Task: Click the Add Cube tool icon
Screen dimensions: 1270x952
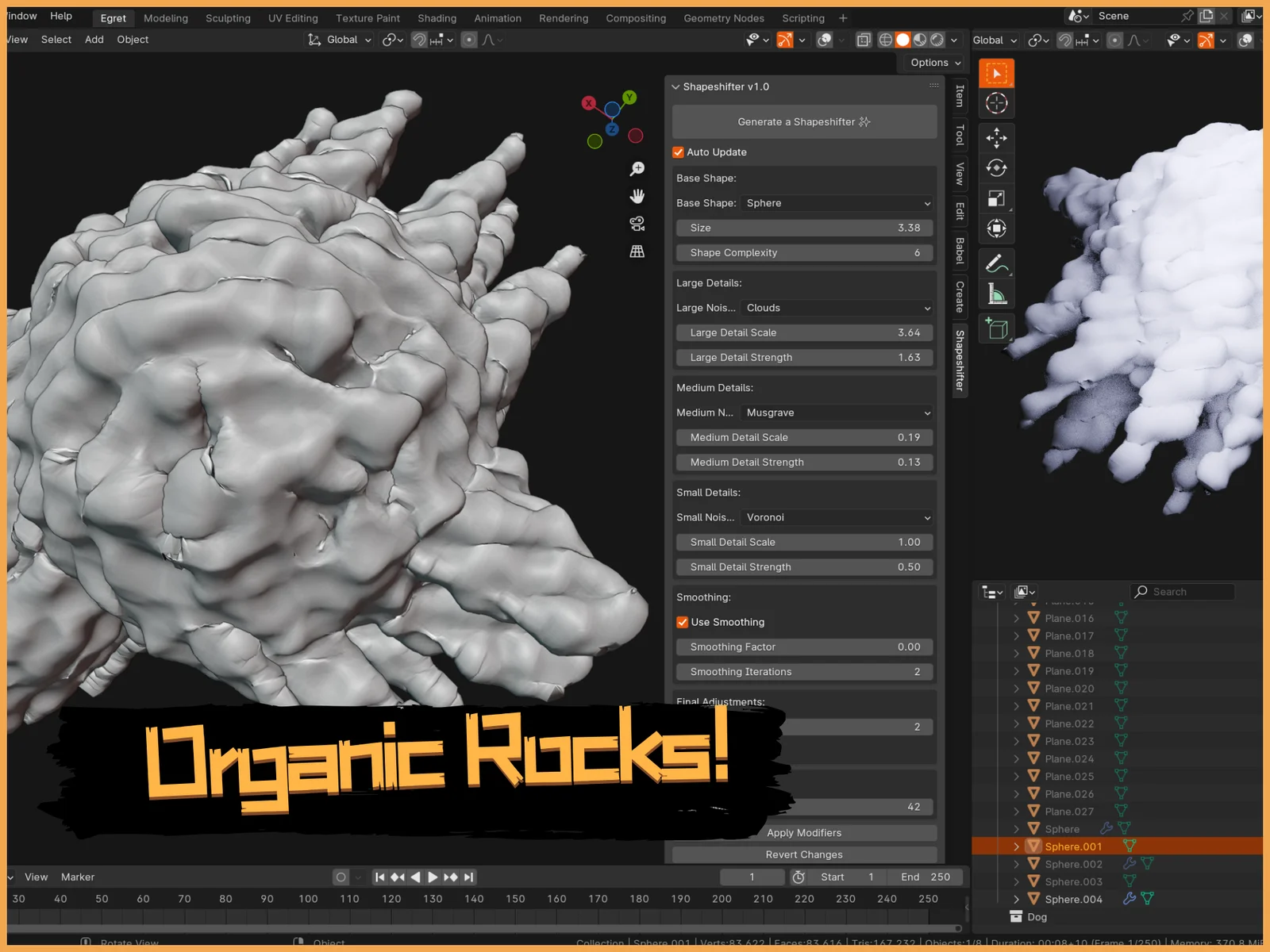Action: click(996, 328)
